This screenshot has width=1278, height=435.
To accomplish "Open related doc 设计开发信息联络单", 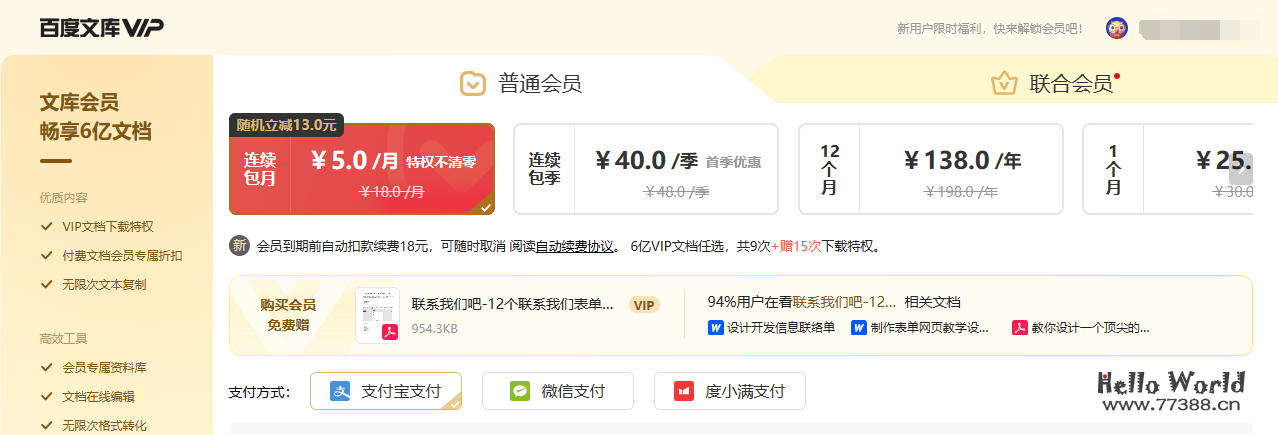I will (x=781, y=327).
